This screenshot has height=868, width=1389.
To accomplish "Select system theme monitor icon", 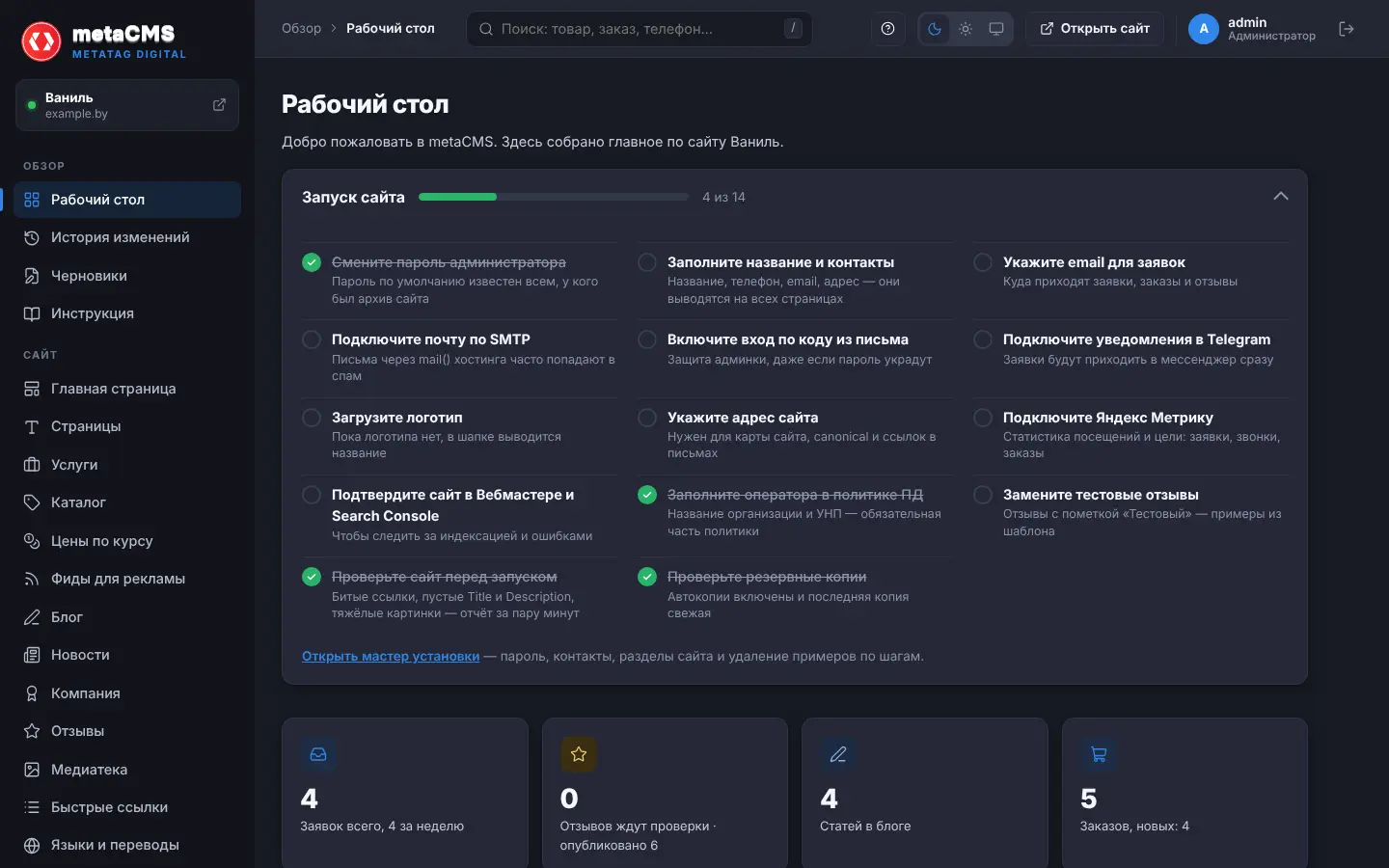I will click(996, 29).
